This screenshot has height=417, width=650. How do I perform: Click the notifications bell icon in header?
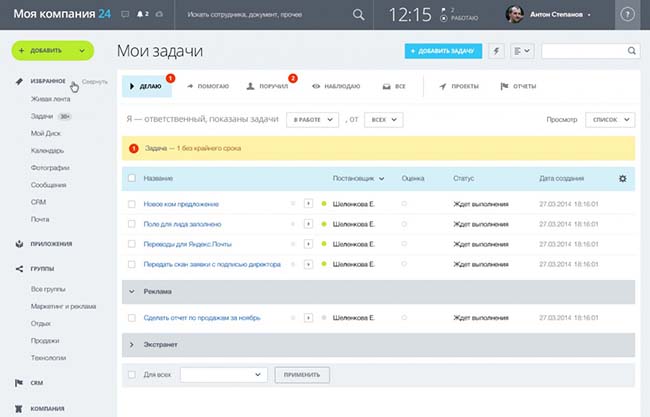click(x=141, y=15)
